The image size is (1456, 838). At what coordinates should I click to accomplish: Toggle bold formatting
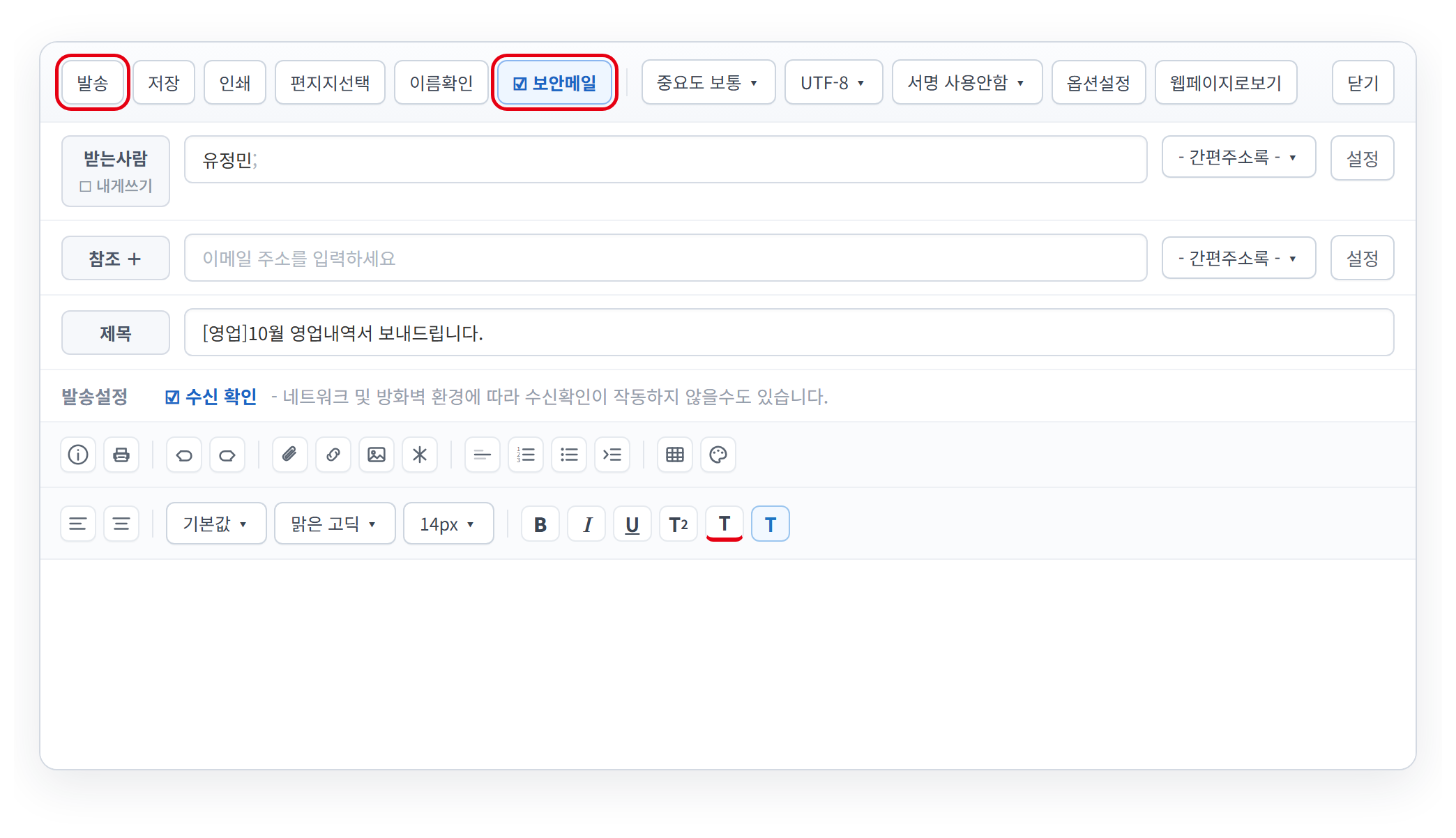[x=540, y=524]
